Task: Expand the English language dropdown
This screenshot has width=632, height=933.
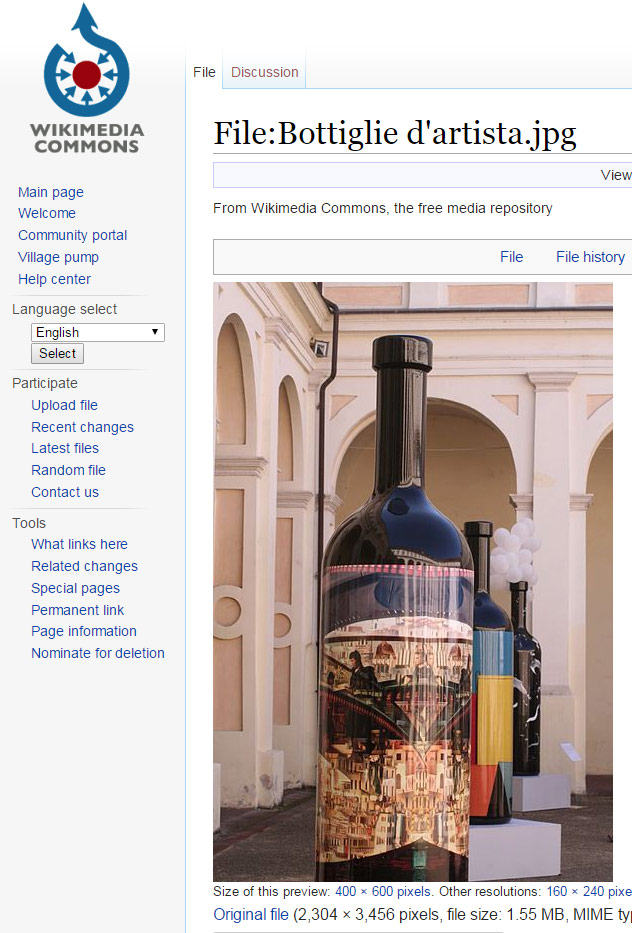Action: pos(98,332)
